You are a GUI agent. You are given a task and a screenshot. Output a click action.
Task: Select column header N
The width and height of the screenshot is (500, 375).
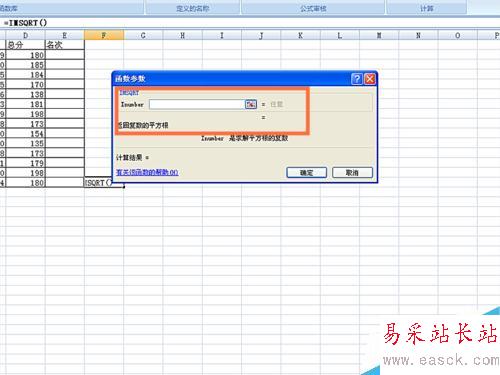(418, 35)
